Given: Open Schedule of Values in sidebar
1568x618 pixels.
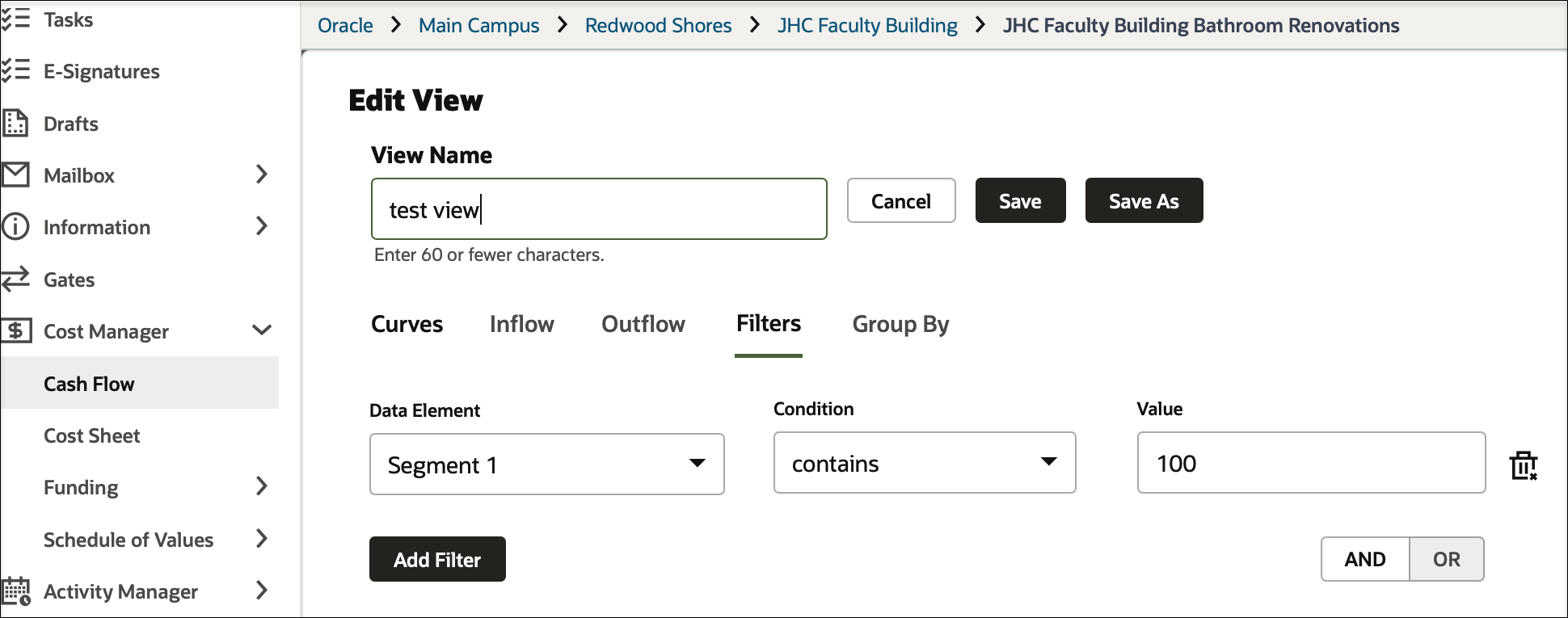Looking at the screenshot, I should click(129, 540).
